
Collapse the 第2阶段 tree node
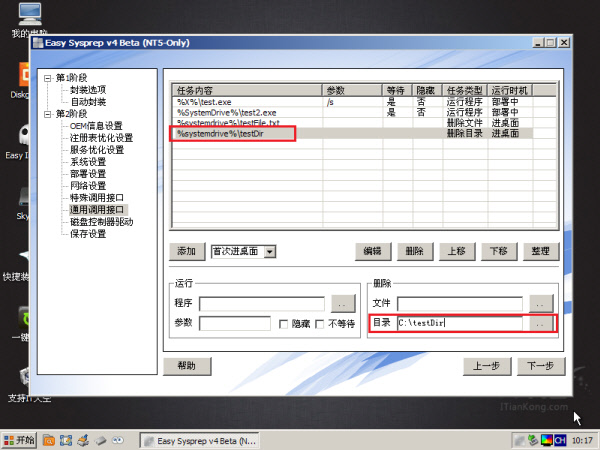click(x=47, y=114)
